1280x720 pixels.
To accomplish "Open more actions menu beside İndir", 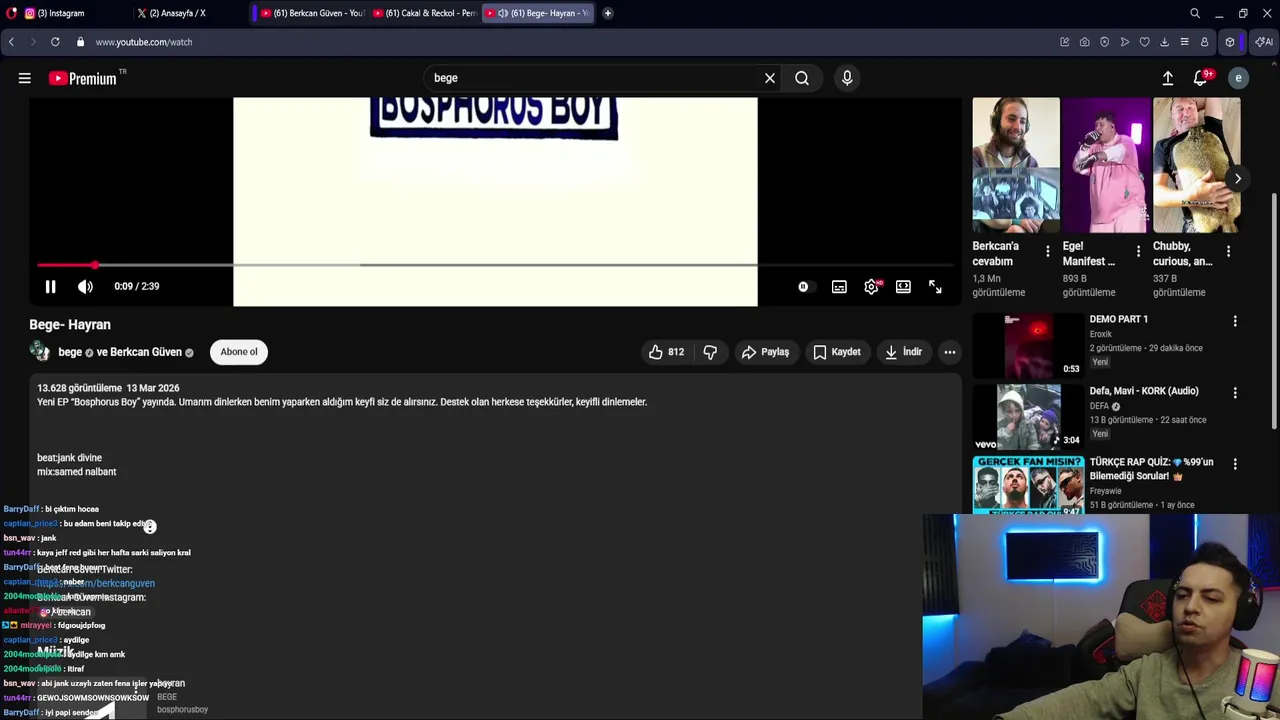I will click(x=950, y=352).
